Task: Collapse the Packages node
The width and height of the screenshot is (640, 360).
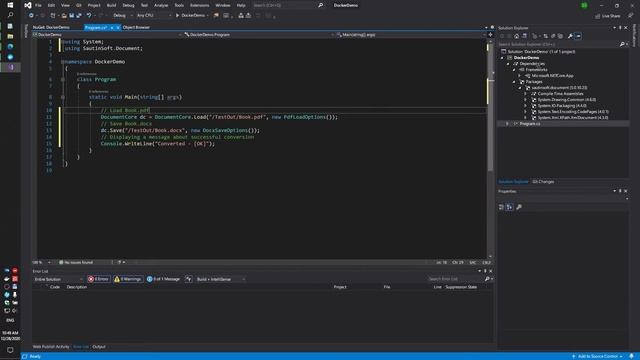Action: [x=514, y=82]
